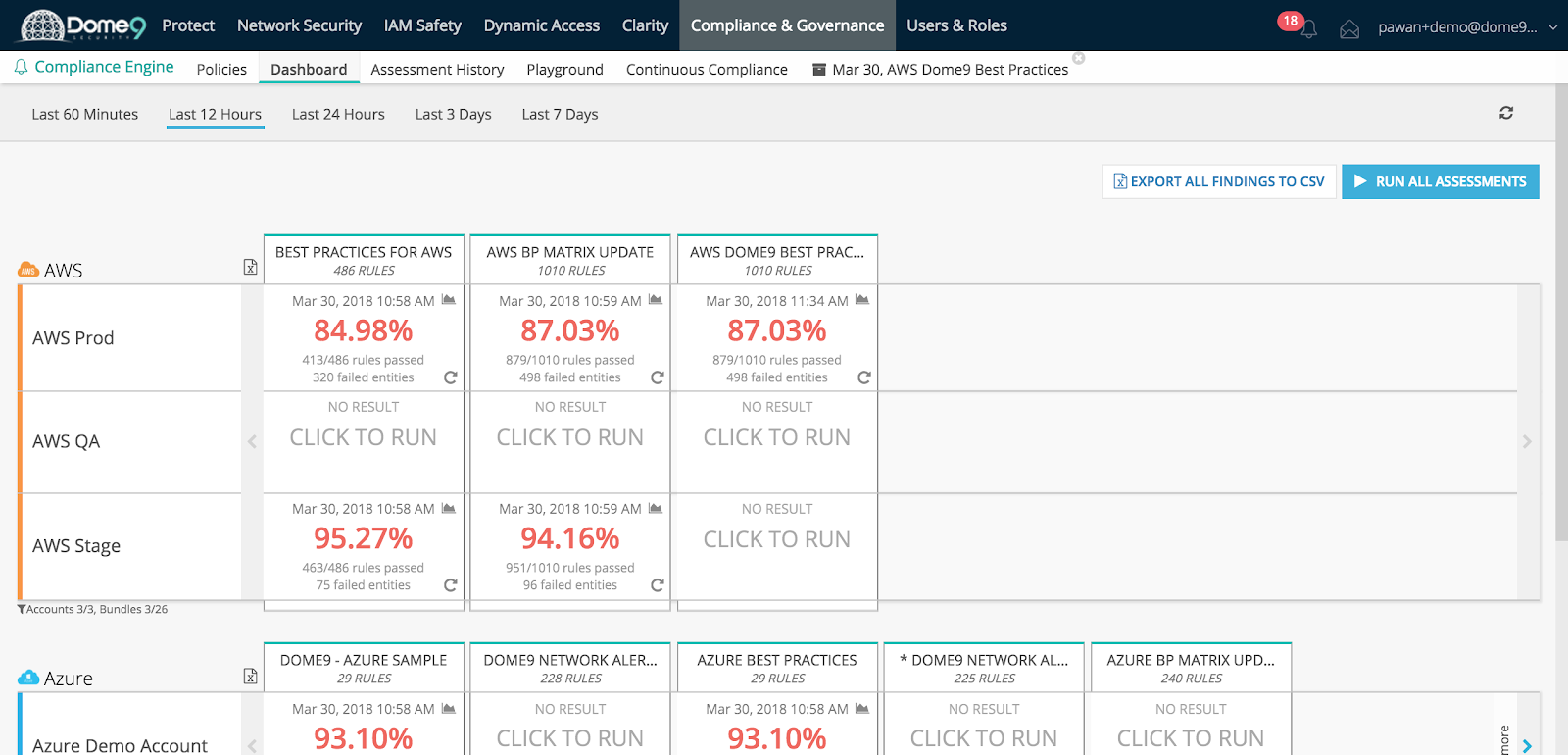Select the Last 7 Days range
This screenshot has width=1568, height=755.
point(560,114)
